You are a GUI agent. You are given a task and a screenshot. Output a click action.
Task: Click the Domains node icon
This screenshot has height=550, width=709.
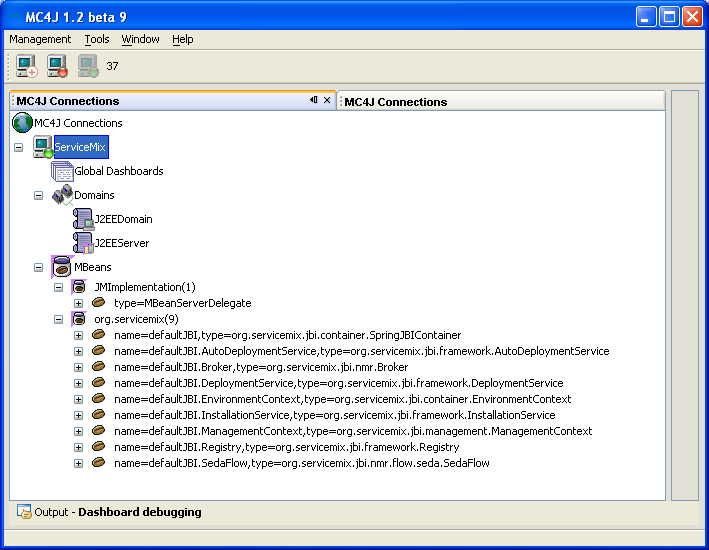click(x=62, y=195)
